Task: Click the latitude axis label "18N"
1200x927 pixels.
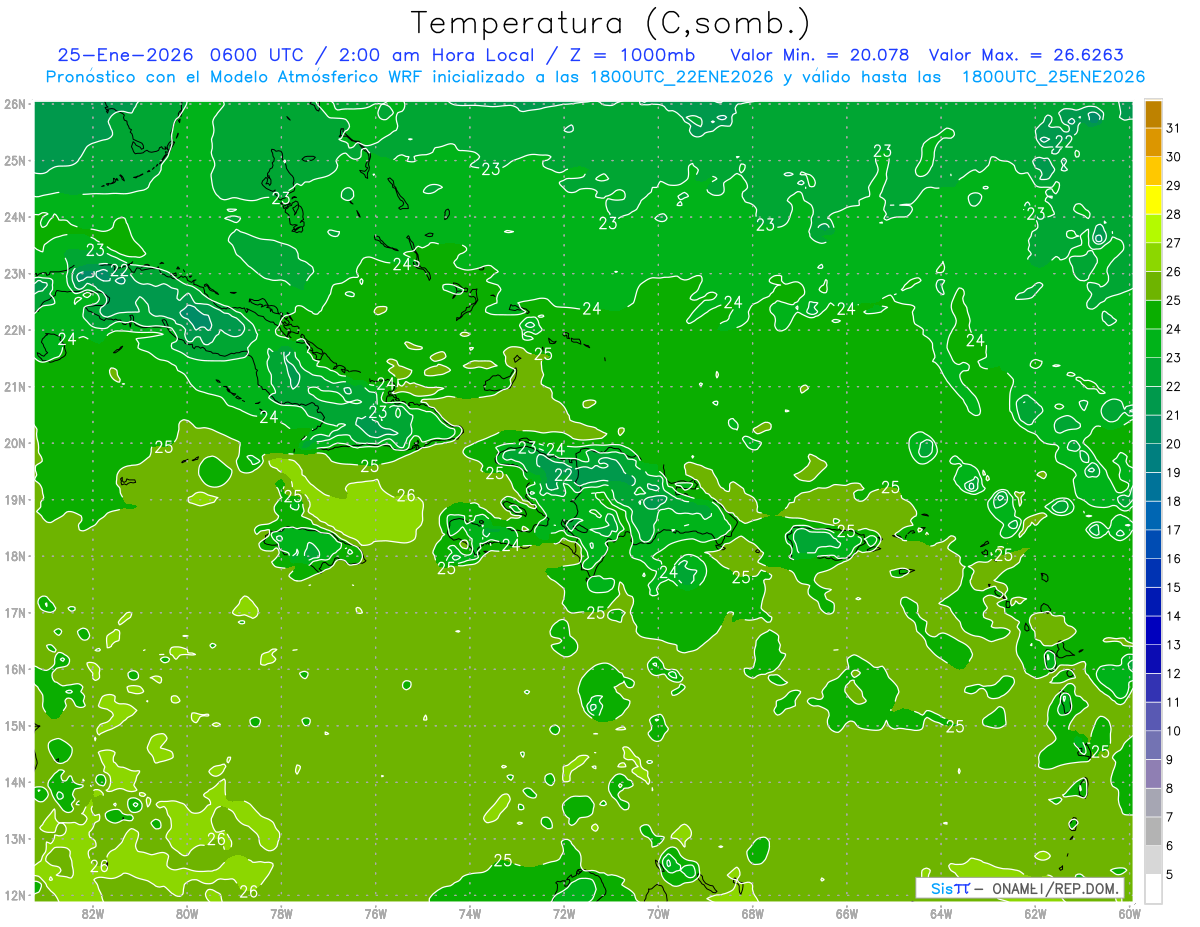Action: (15, 556)
